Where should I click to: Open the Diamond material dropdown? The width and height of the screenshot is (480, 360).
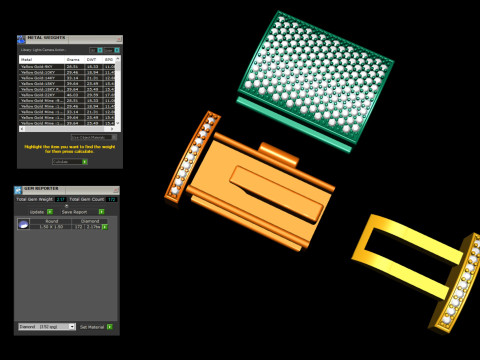(x=47, y=327)
